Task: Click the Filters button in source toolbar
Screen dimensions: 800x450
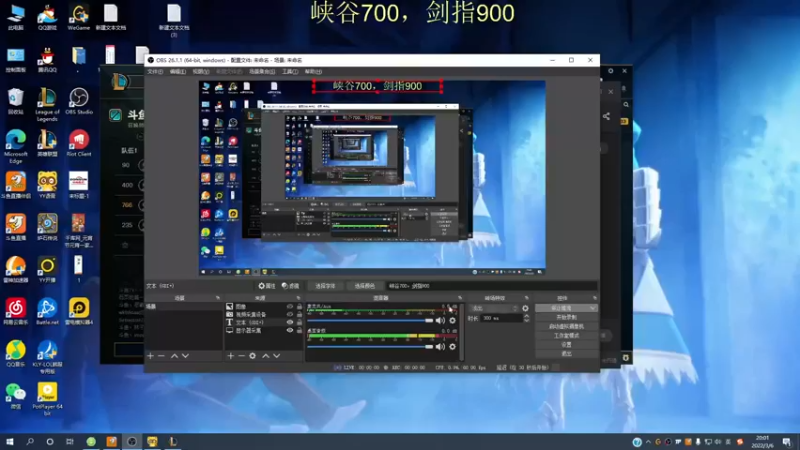Action: pos(291,286)
